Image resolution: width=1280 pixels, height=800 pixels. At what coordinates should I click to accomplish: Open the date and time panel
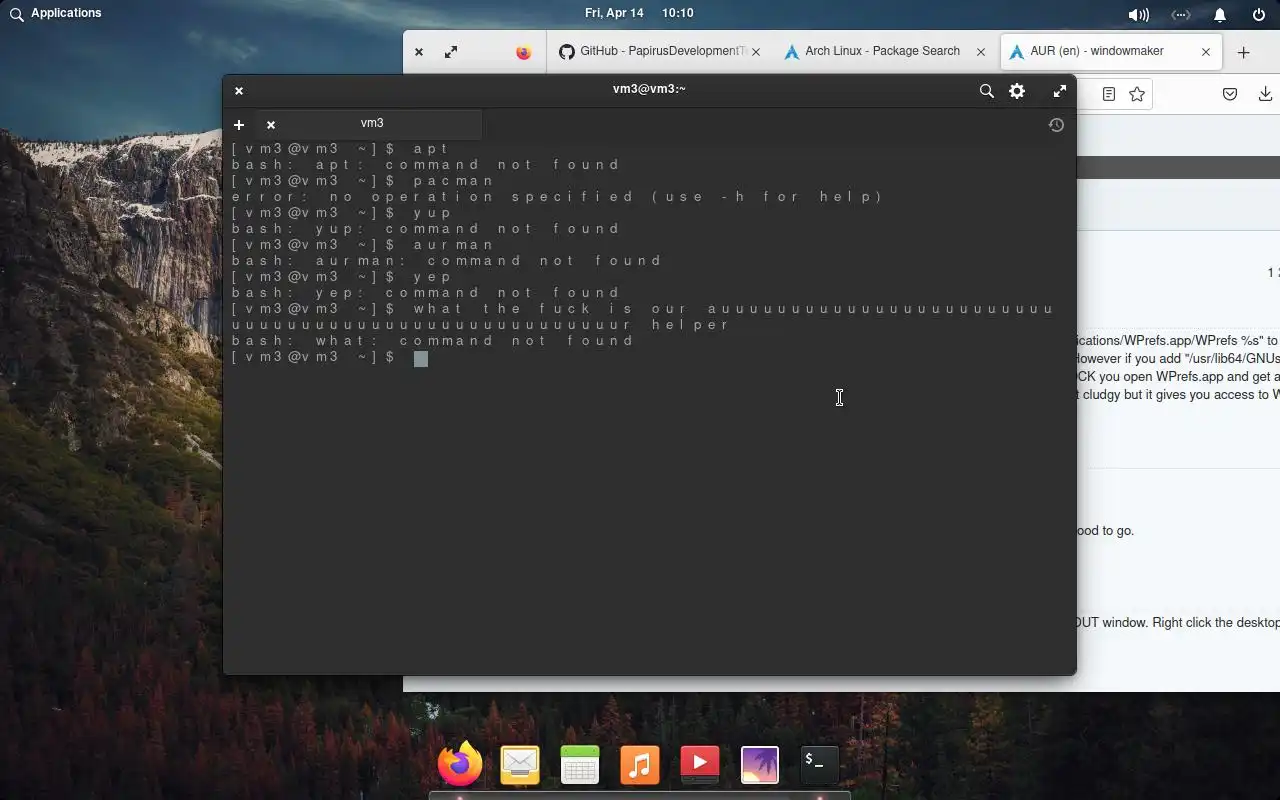pos(639,13)
